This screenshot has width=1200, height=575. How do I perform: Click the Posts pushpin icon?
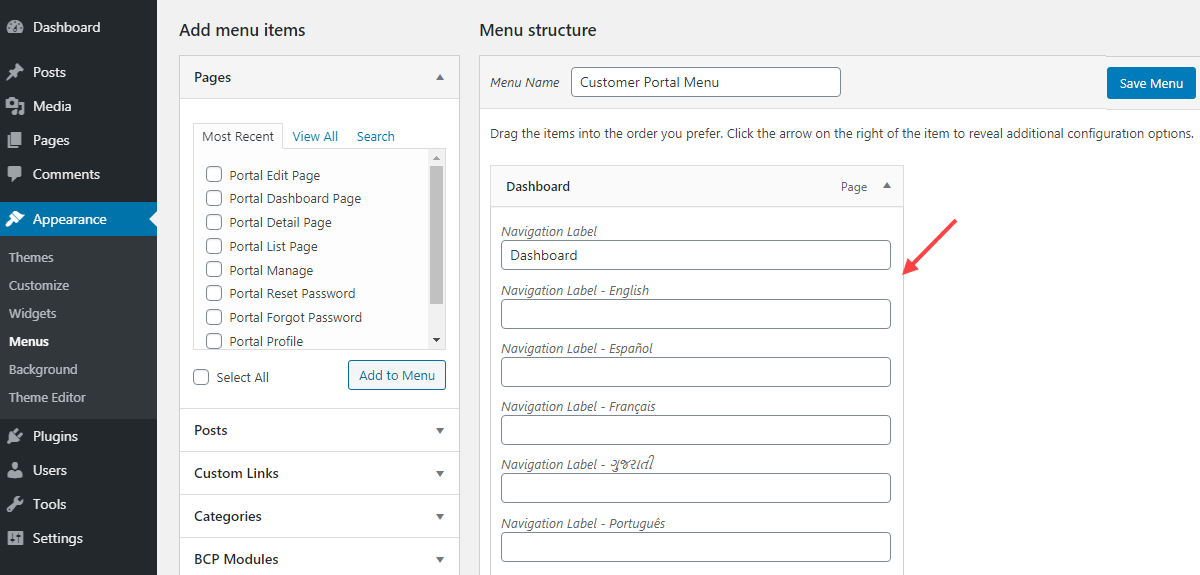click(x=15, y=73)
